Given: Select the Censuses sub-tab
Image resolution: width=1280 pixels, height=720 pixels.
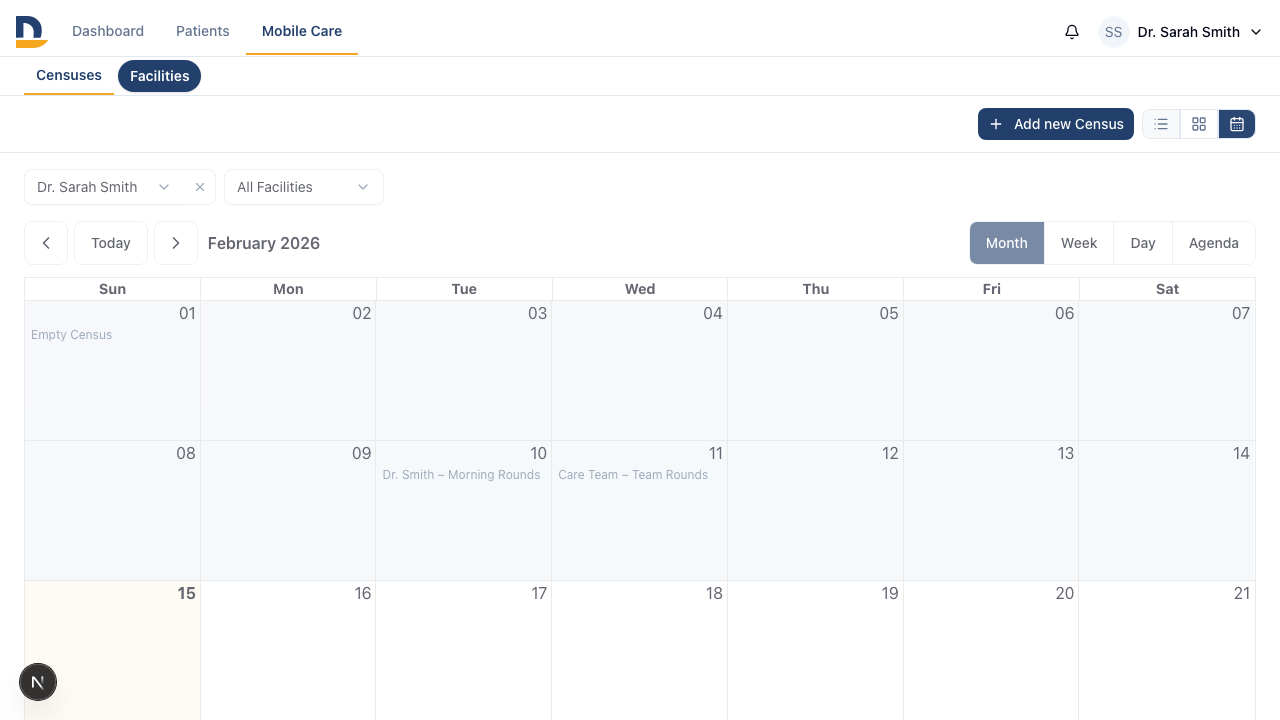Looking at the screenshot, I should pos(69,75).
